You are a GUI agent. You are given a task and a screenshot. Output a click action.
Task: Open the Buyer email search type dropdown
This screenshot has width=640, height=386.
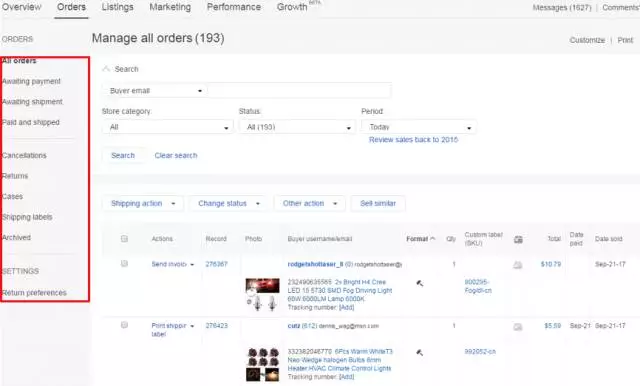coord(155,91)
